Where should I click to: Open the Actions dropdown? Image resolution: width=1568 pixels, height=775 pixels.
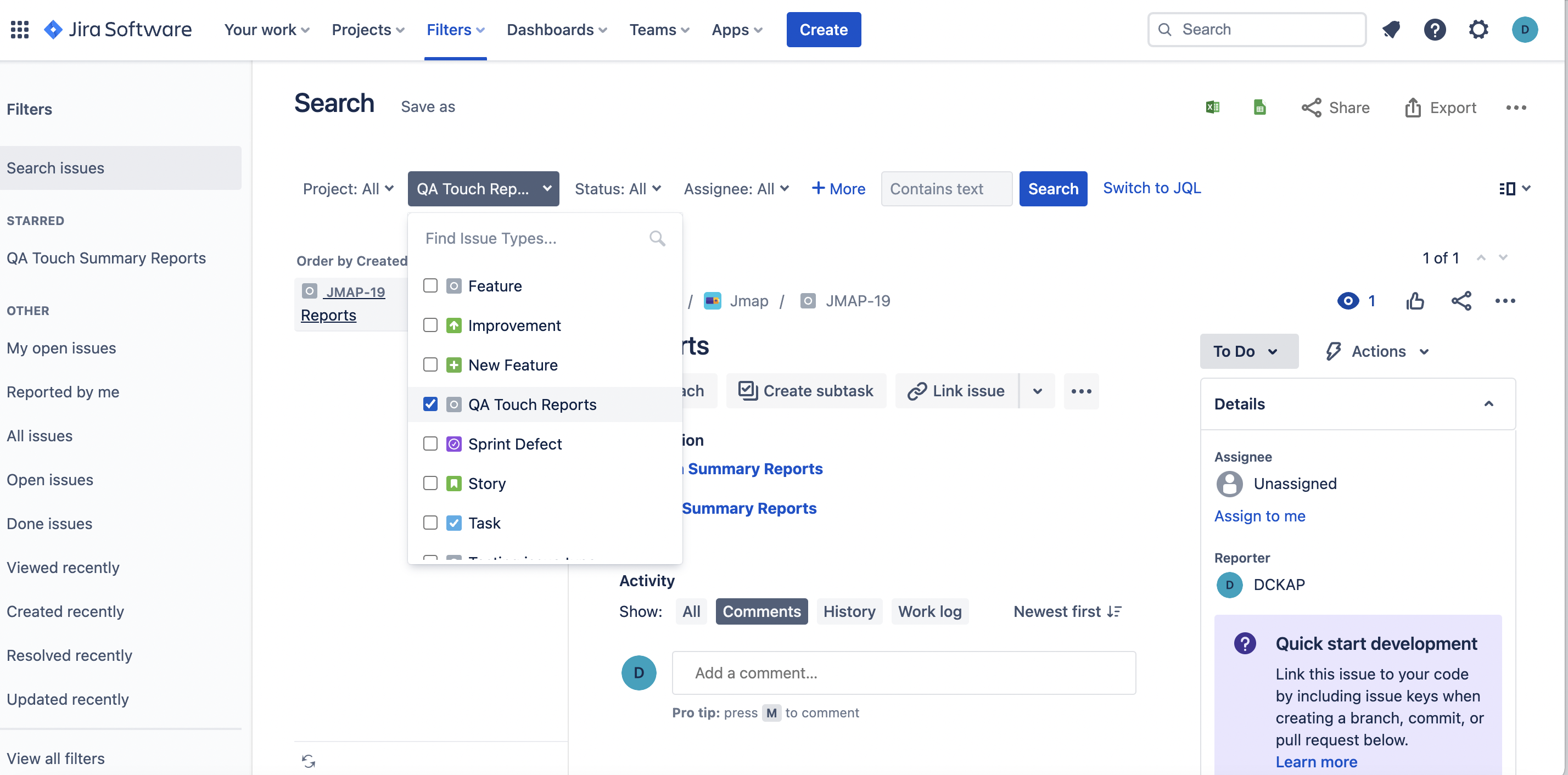pos(1377,351)
